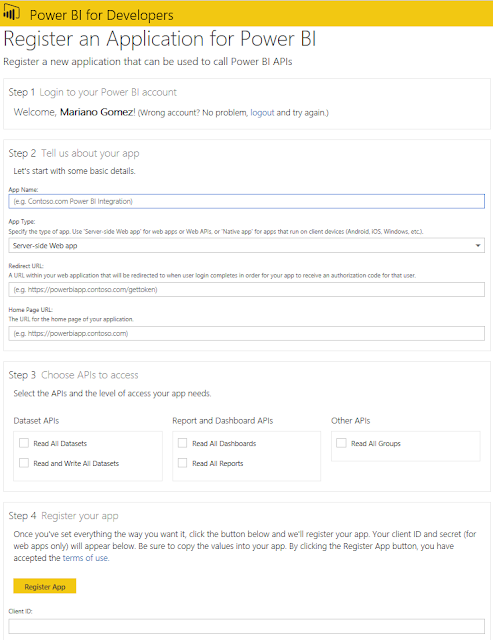The height and width of the screenshot is (640, 493).
Task: Select the Server-side Web app combo box
Action: [x=246, y=246]
